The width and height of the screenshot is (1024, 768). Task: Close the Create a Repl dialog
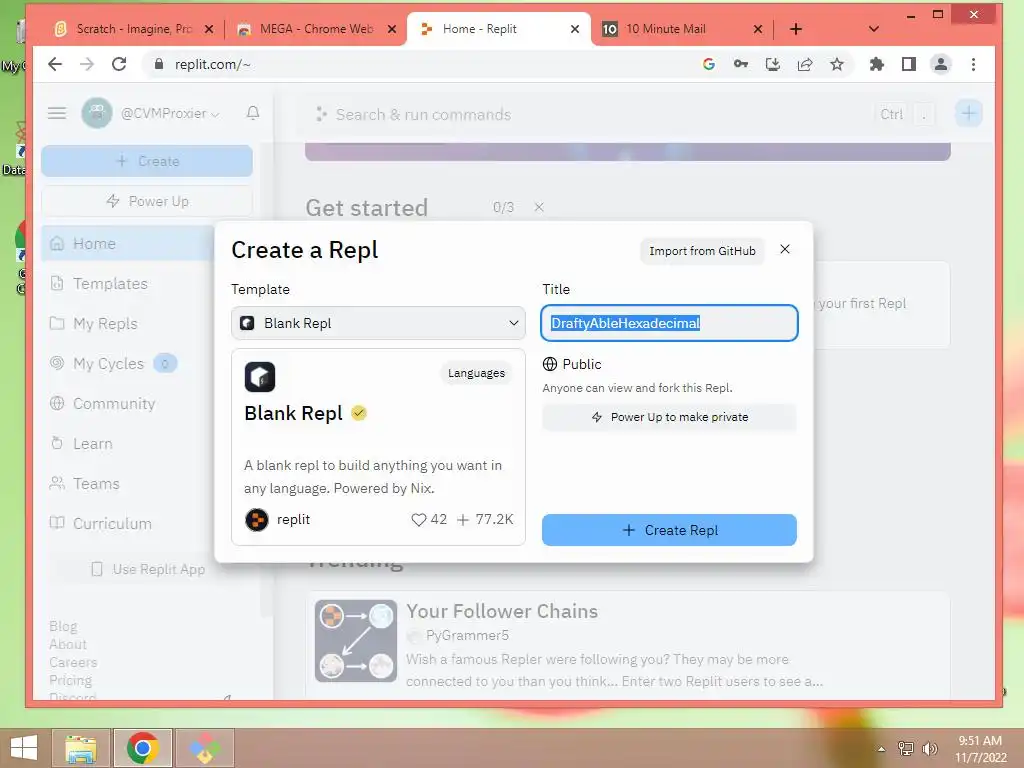click(784, 249)
